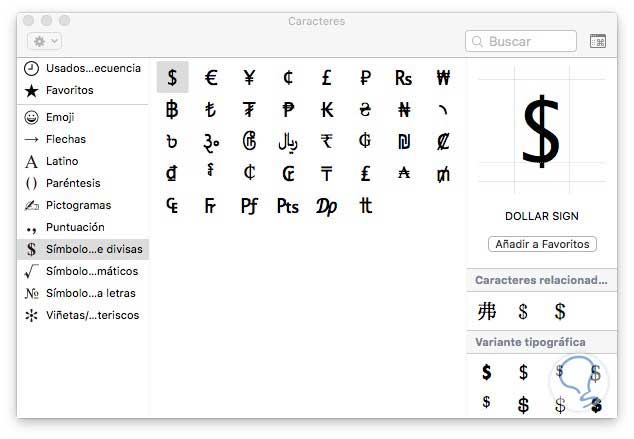
Task: Toggle the compact character viewer button
Action: (x=598, y=41)
